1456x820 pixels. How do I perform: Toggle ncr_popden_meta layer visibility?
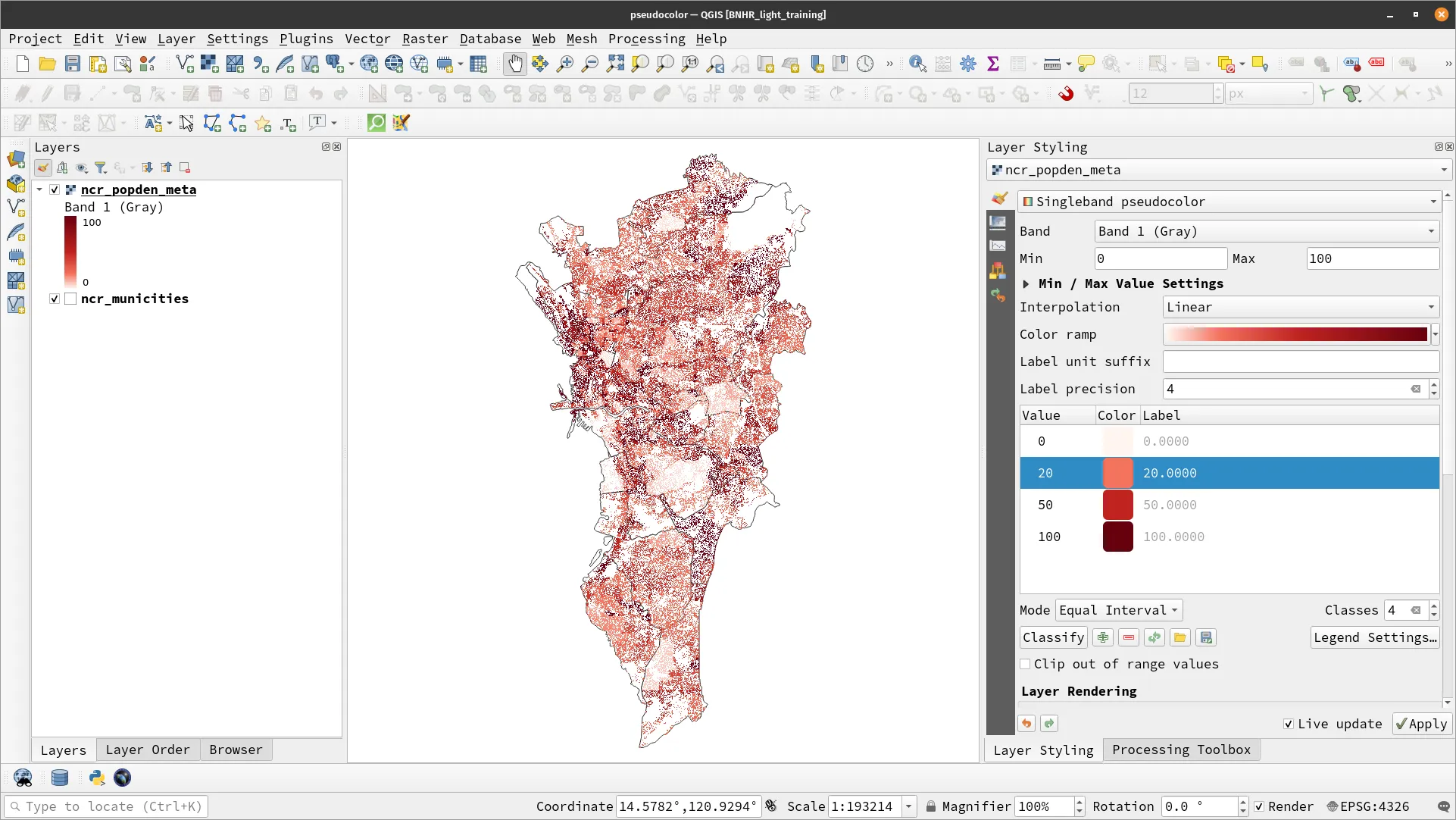click(x=55, y=190)
